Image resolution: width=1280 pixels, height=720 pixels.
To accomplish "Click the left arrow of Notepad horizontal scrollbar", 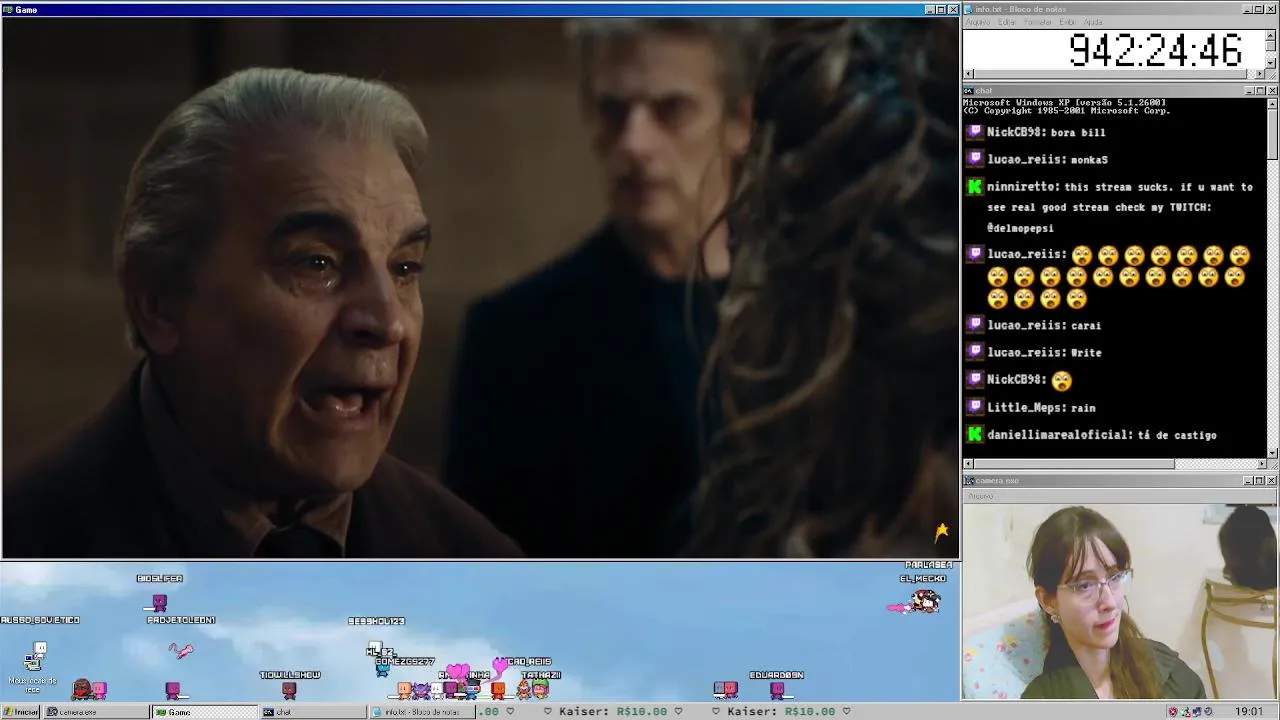I will pos(968,74).
